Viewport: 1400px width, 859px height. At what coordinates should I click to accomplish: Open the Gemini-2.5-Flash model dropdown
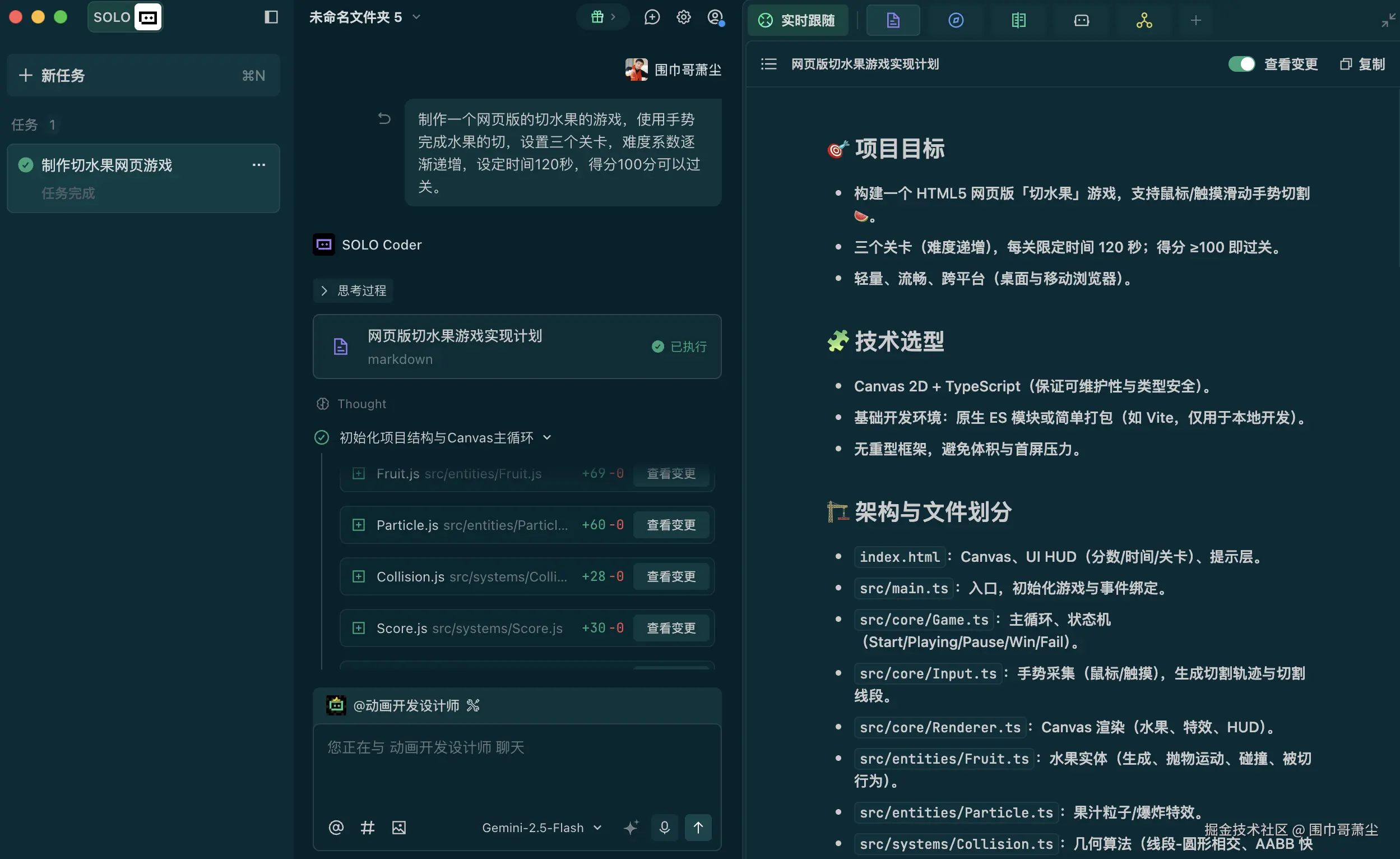pyautogui.click(x=540, y=828)
